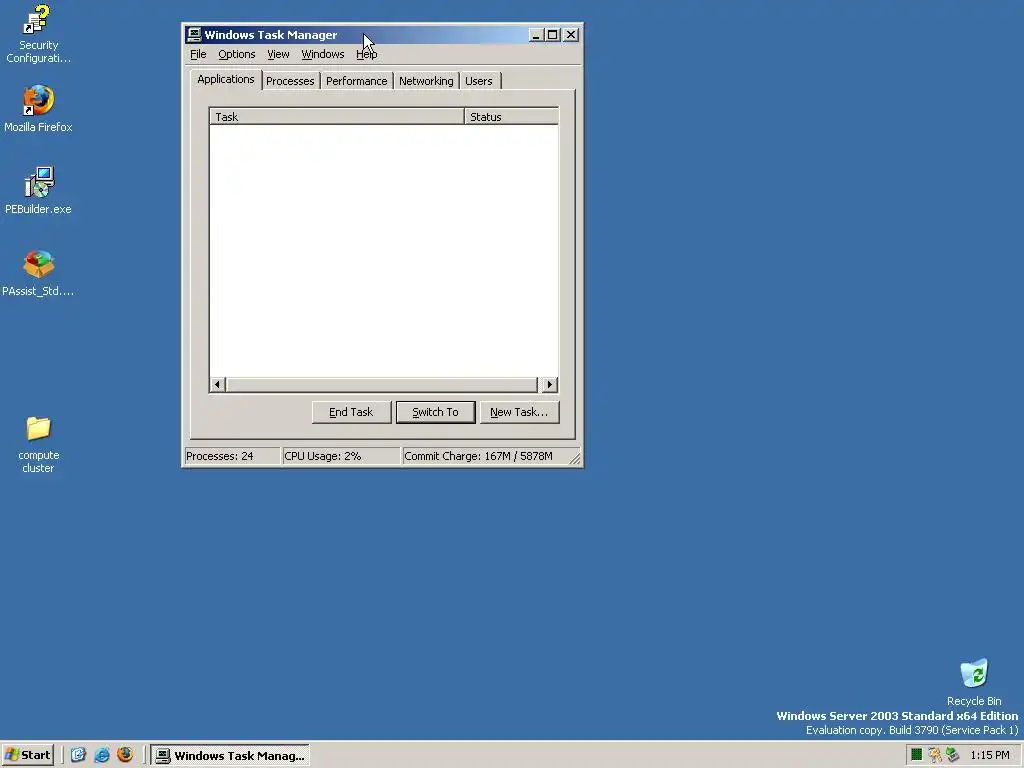Select the PEBuilder.exe desktop icon
1024x768 pixels.
click(x=38, y=190)
